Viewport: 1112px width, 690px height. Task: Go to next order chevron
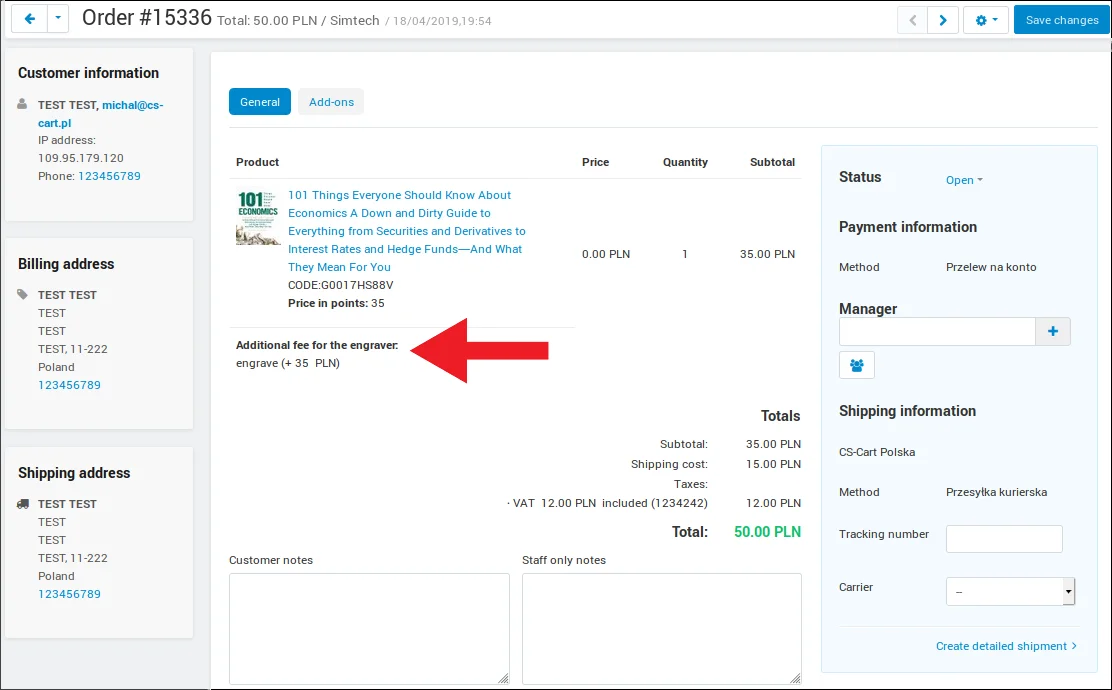coord(942,20)
